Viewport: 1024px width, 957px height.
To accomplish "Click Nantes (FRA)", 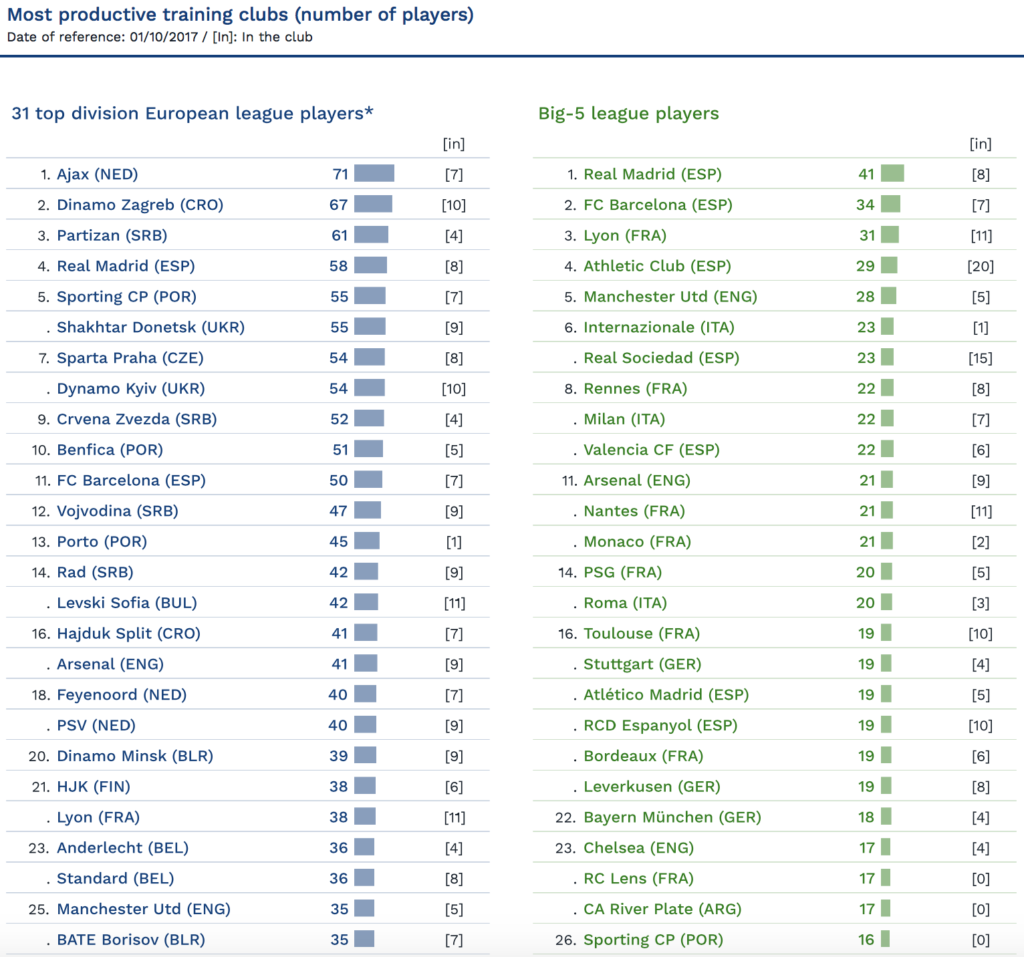I will pyautogui.click(x=634, y=511).
